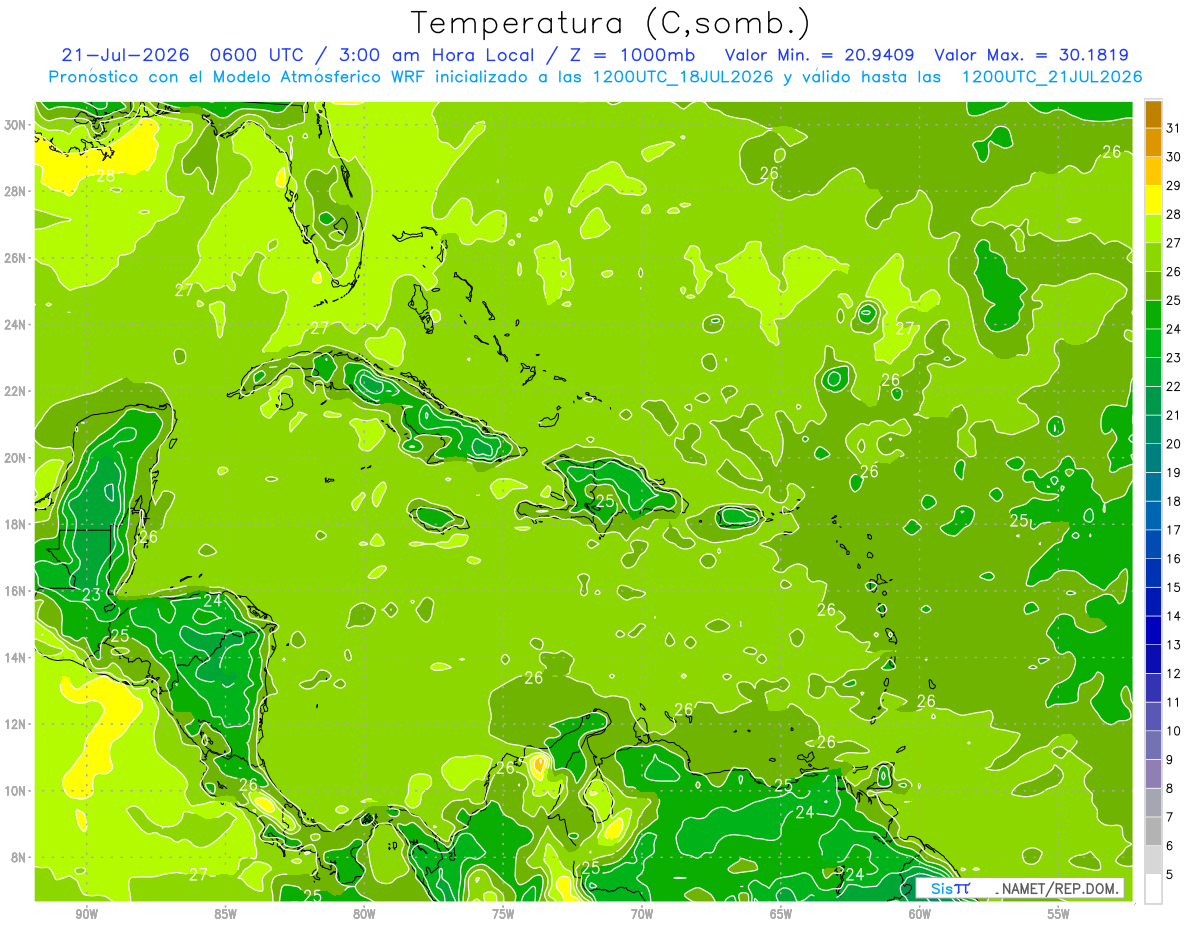Click the "90W" longitude axis label
This screenshot has height=927, width=1200.
[86, 913]
